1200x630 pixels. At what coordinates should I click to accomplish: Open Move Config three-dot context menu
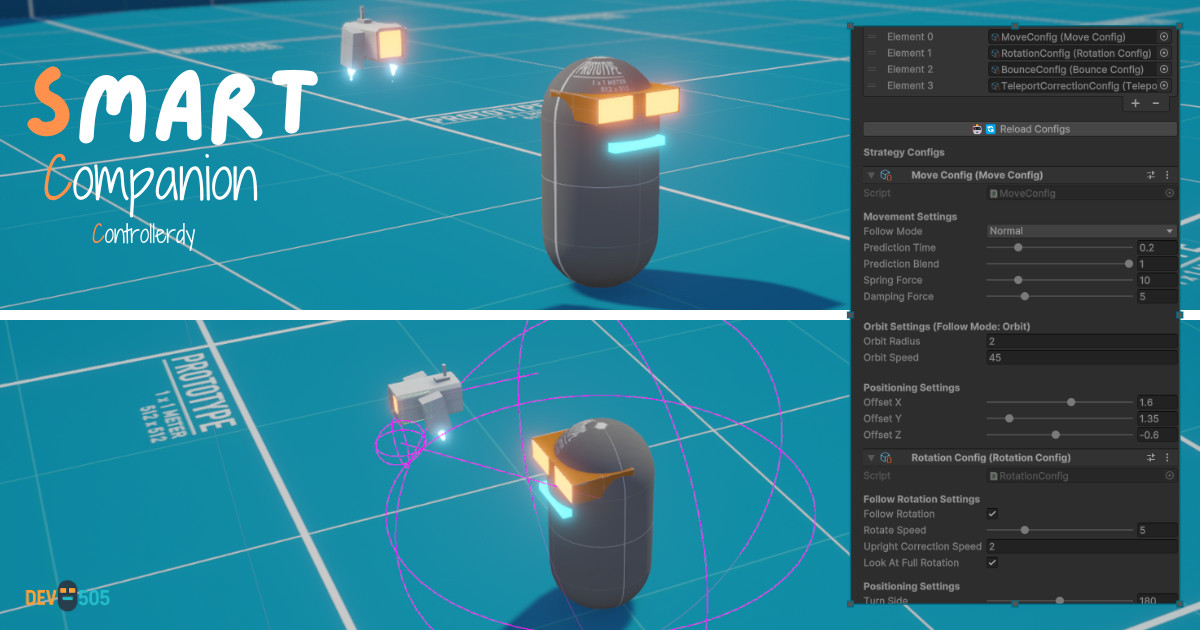click(x=1167, y=175)
